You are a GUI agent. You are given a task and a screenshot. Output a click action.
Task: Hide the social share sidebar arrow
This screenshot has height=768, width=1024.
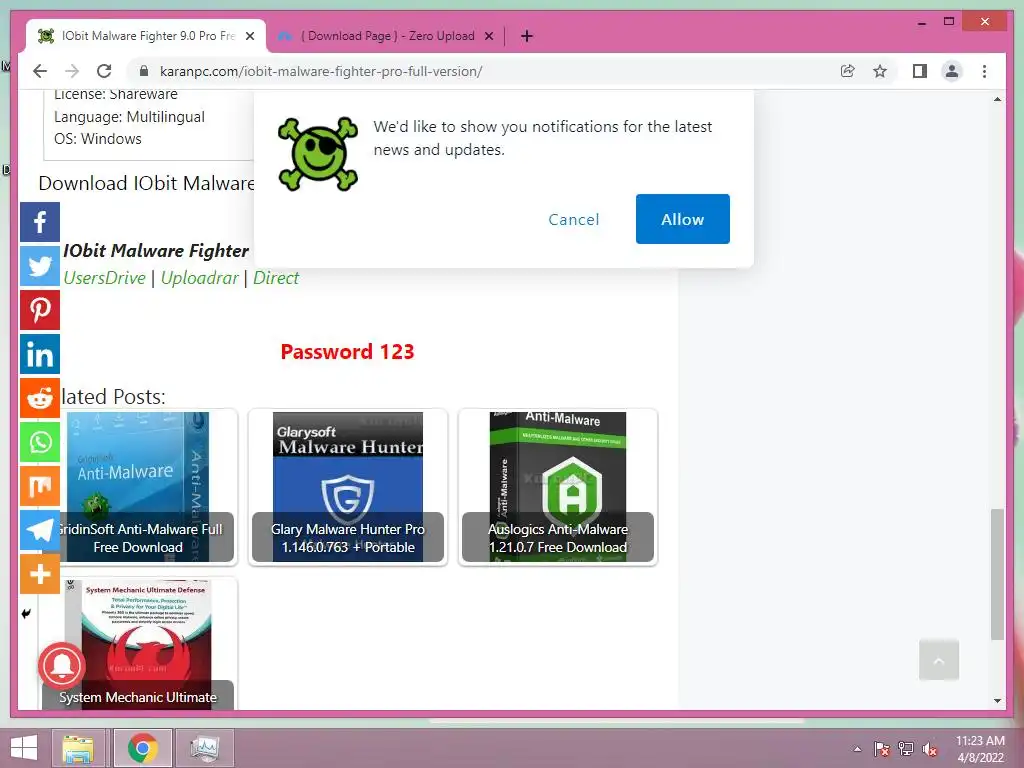coord(26,613)
